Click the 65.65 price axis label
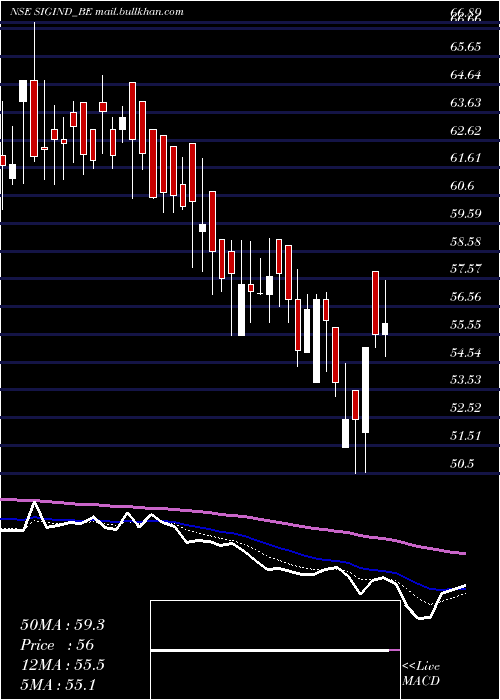This screenshot has height=700, width=500. pyautogui.click(x=466, y=47)
